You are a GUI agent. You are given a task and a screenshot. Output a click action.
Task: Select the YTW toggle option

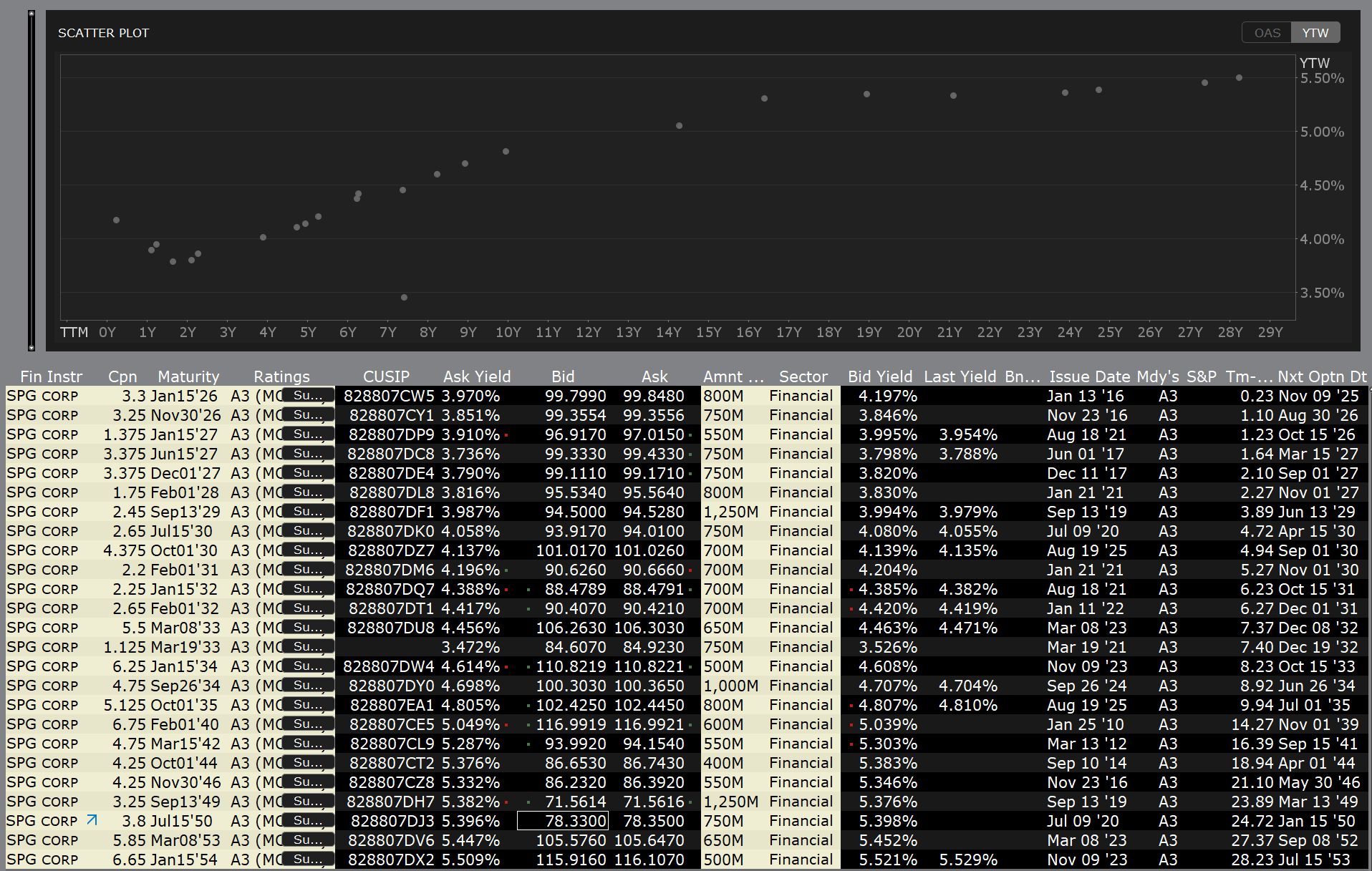pos(1315,33)
